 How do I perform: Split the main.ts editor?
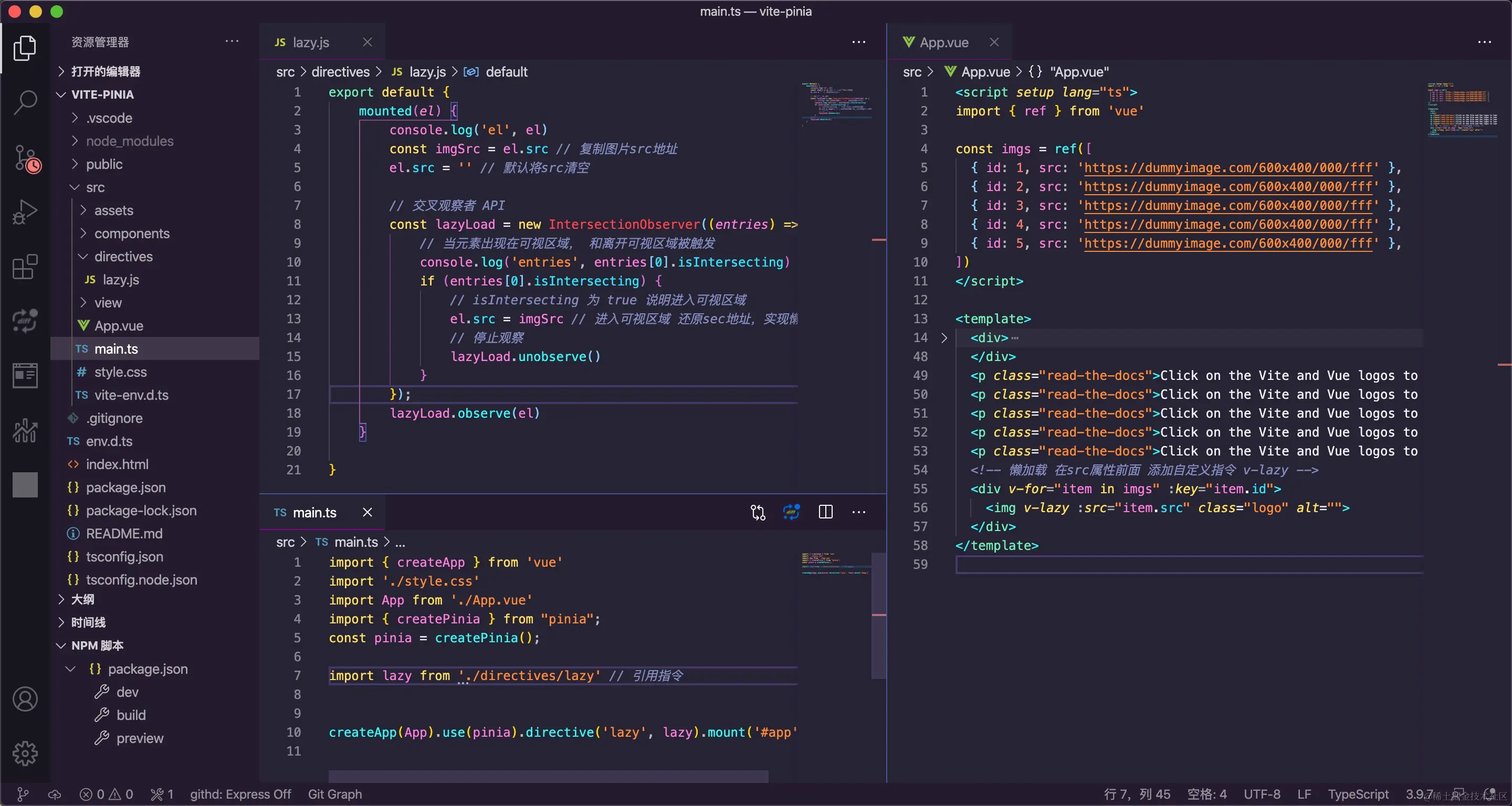[x=825, y=513]
